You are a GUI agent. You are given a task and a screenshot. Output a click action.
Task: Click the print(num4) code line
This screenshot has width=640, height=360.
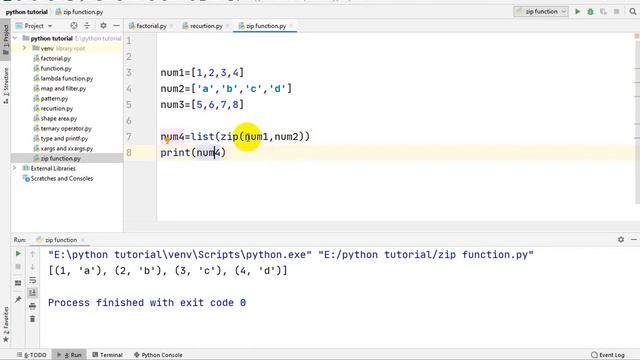193,153
